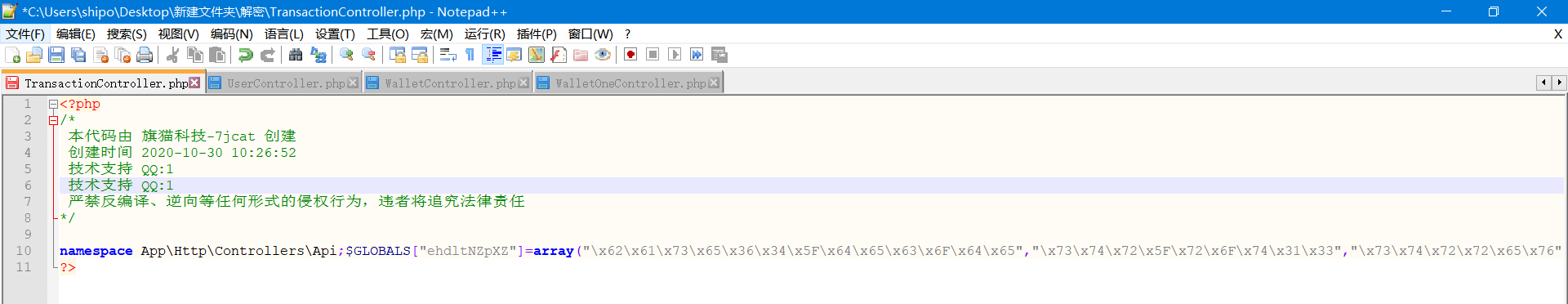Save current recorded macro icon
The height and width of the screenshot is (304, 1568).
coord(719,55)
